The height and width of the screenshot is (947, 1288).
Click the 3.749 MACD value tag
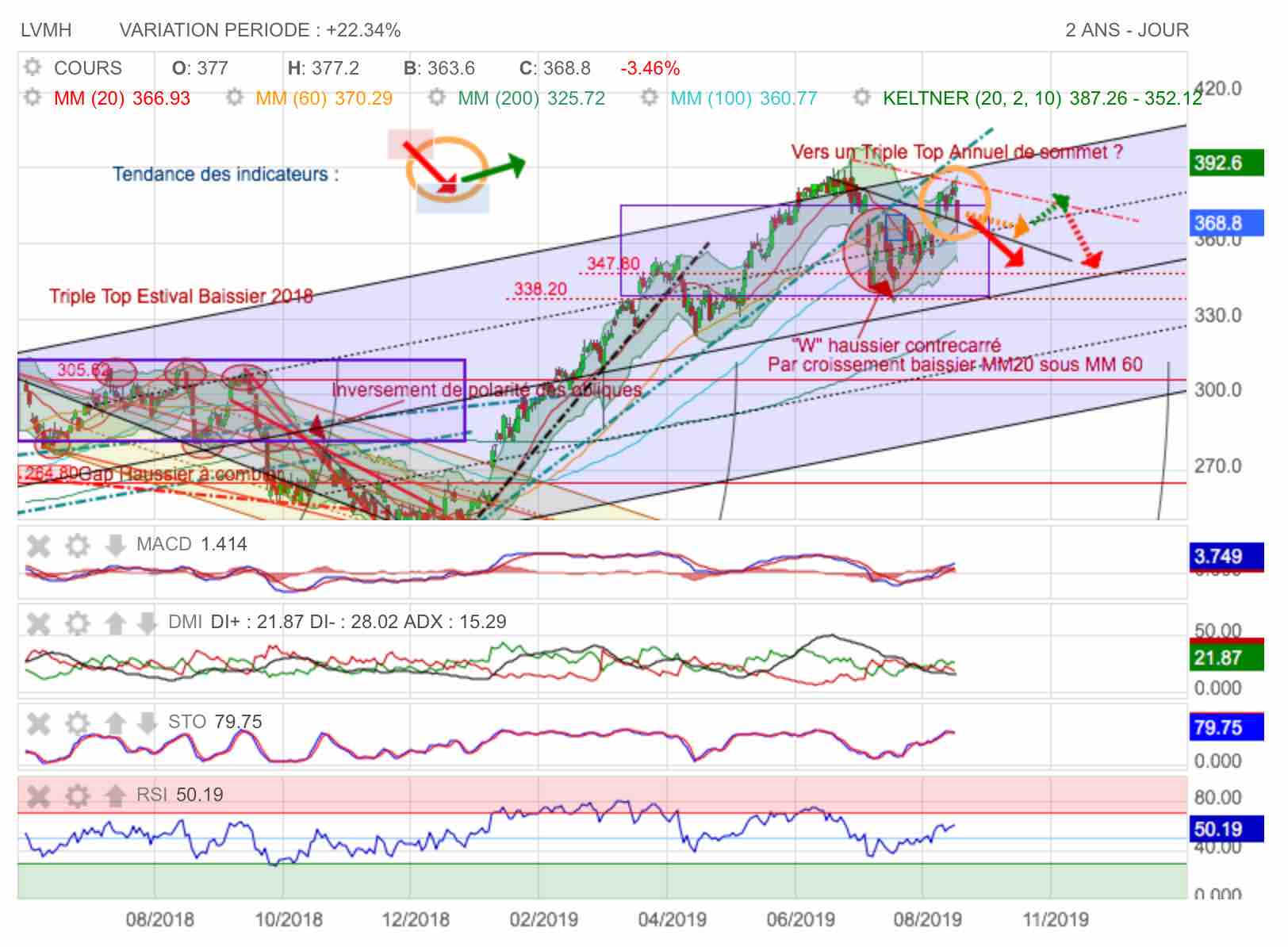coord(1226,556)
